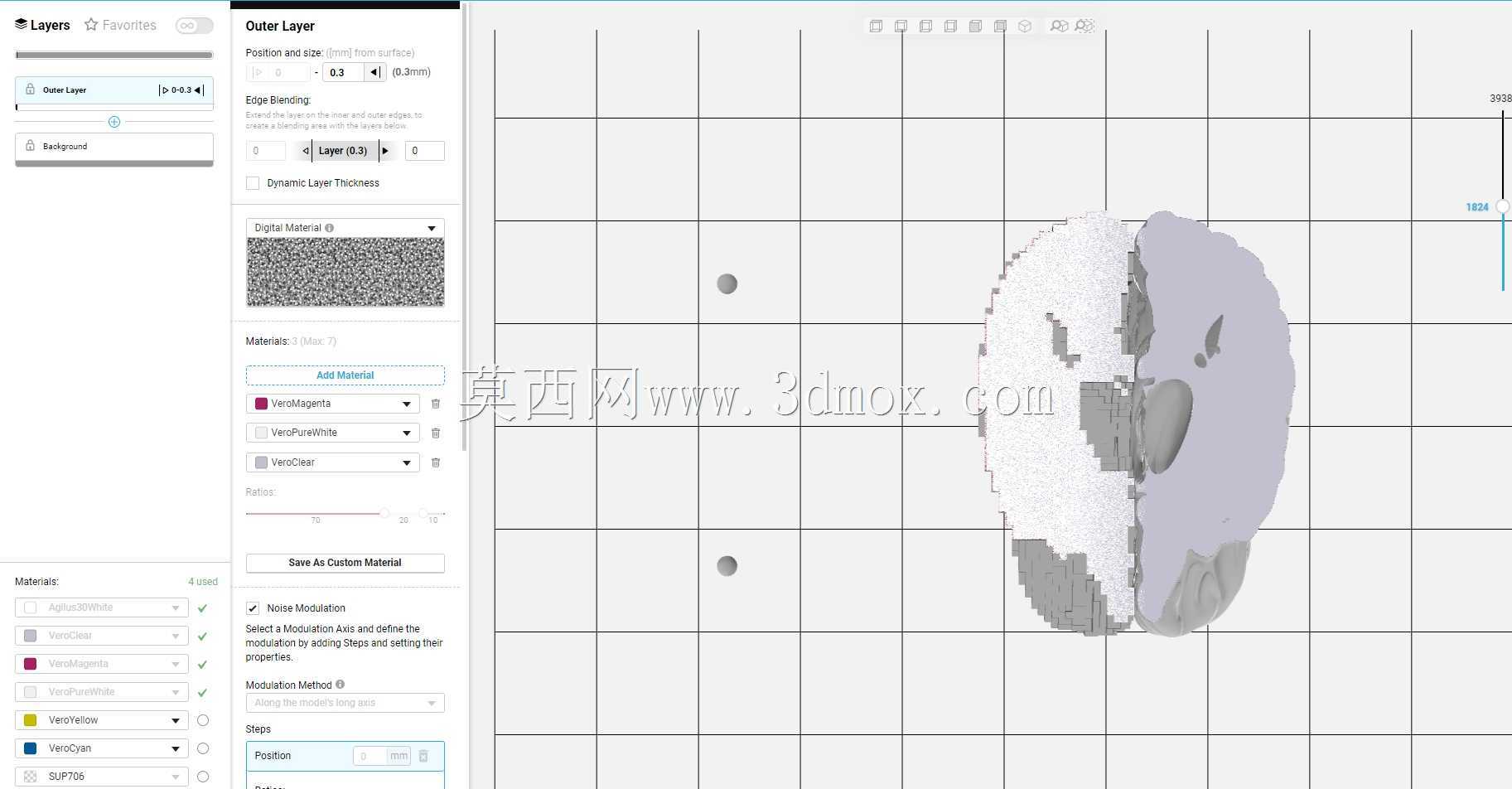Select the VeroYellow radio circle
This screenshot has width=1512, height=789.
[x=203, y=720]
